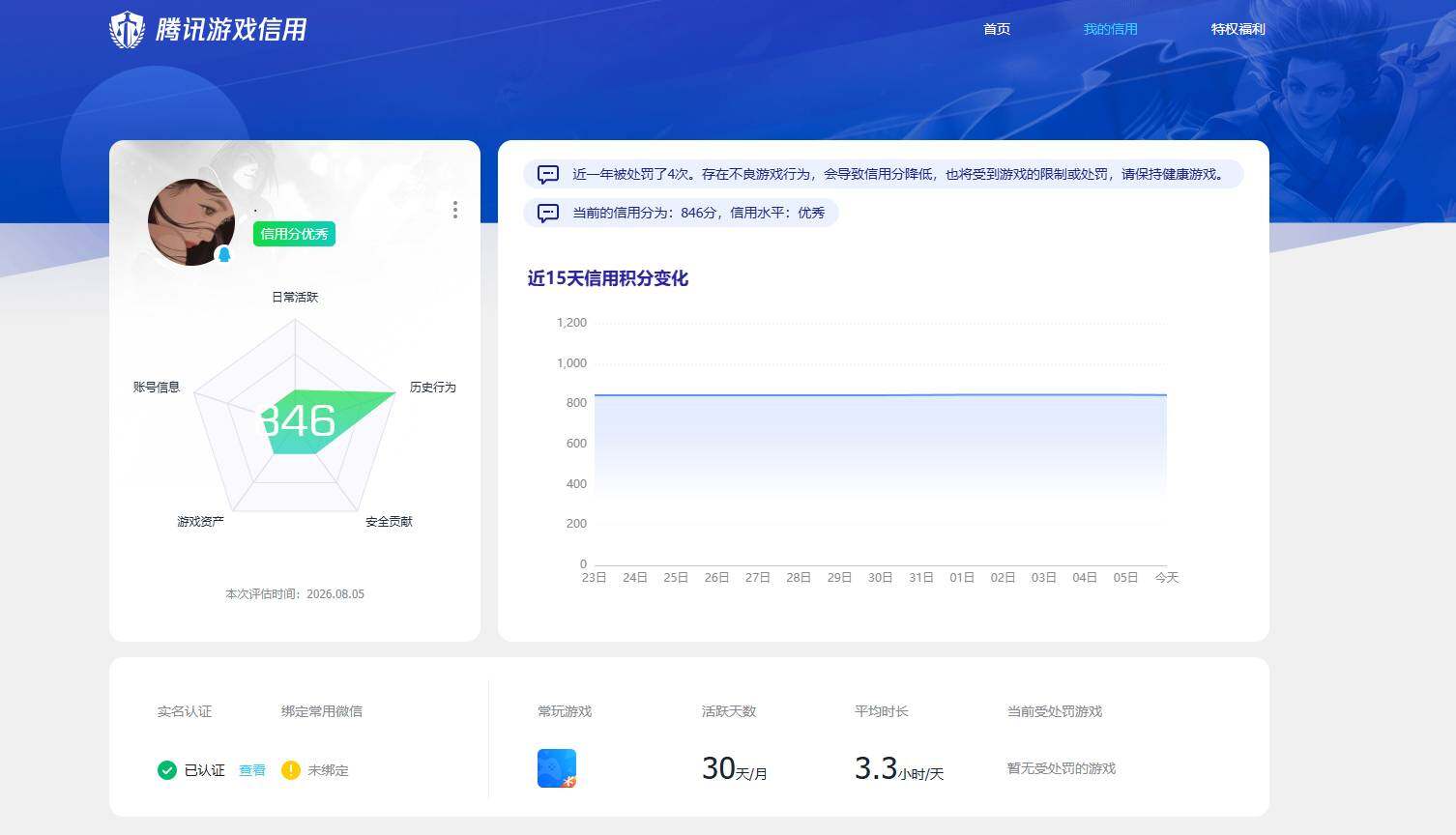This screenshot has height=835, width=1456.
Task: Click the 今天 point on chart axis
Action: (x=1167, y=577)
